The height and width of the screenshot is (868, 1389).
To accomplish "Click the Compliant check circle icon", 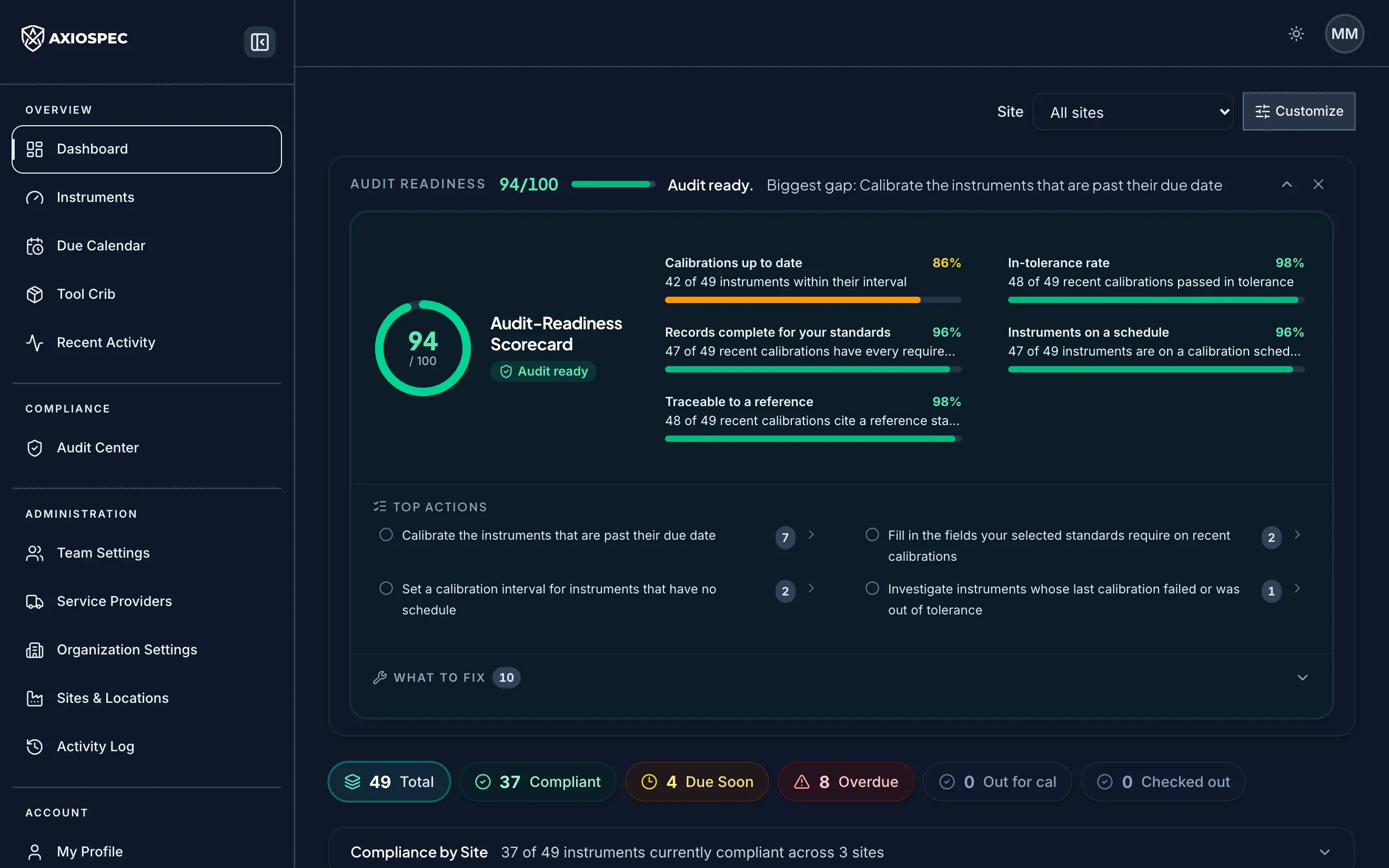I will 484,782.
